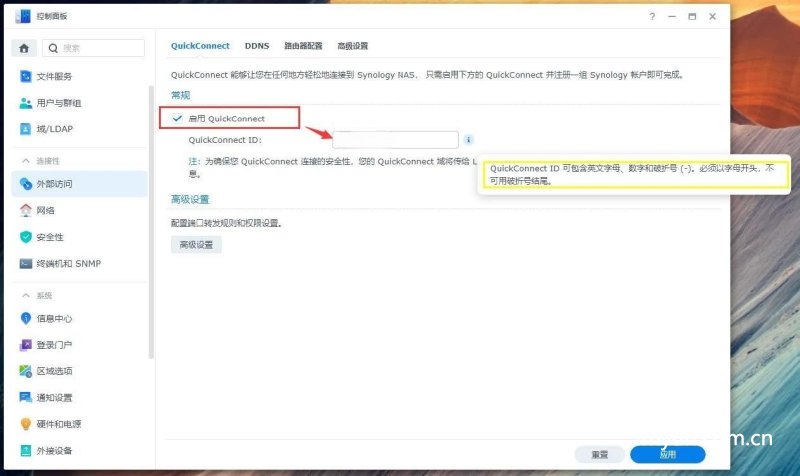This screenshot has width=800, height=476.
Task: Minimize the Control Panel window
Action: (x=672, y=16)
